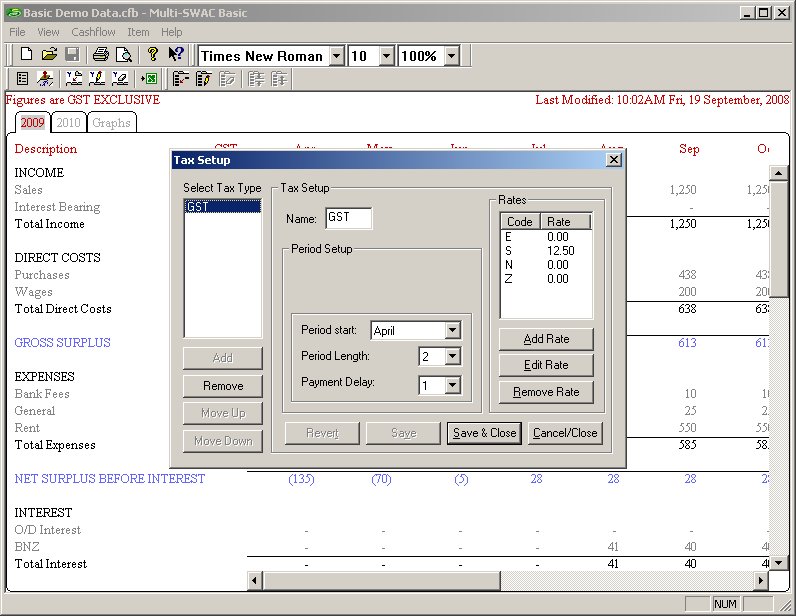Image resolution: width=796 pixels, height=616 pixels.
Task: Click the tax Name input field
Action: tap(348, 218)
